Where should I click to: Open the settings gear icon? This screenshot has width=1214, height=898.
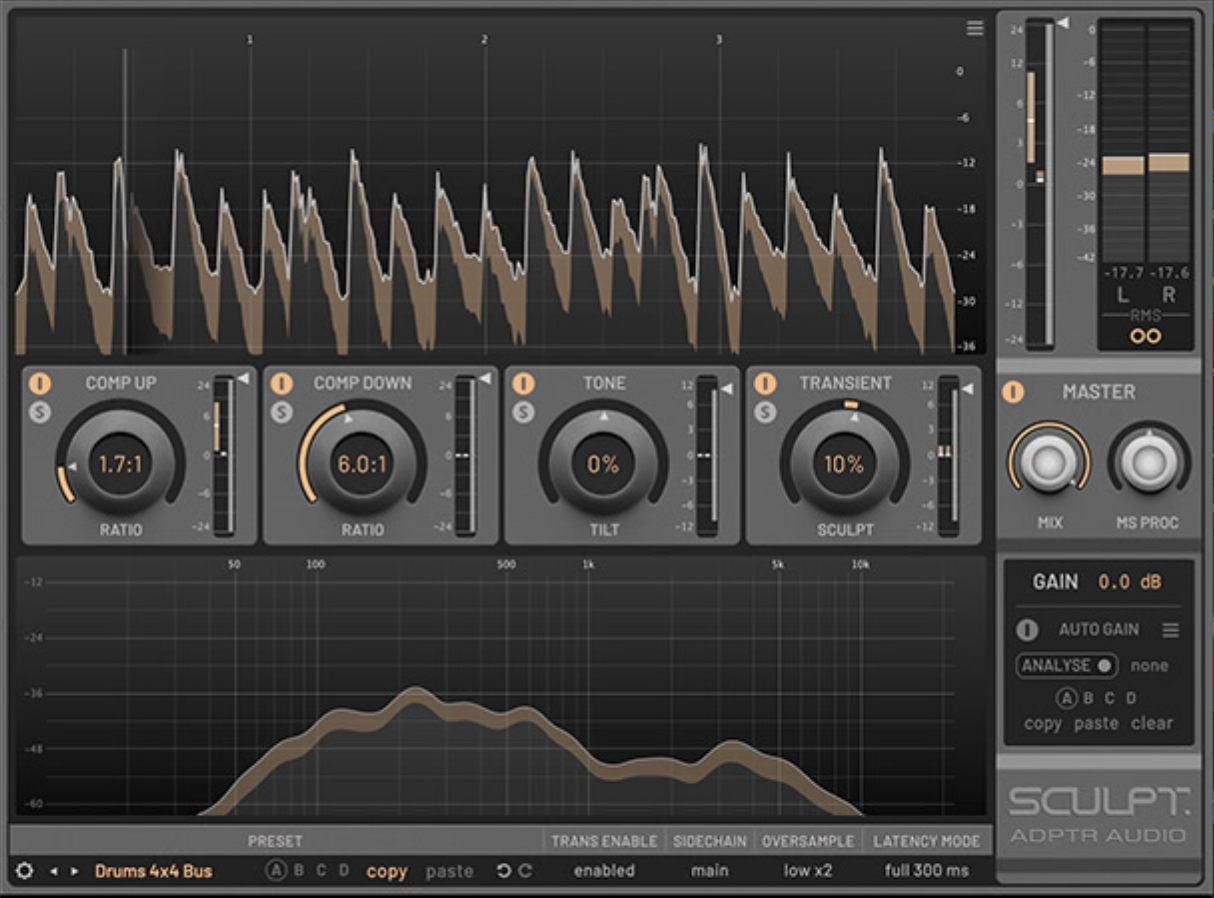coord(25,871)
